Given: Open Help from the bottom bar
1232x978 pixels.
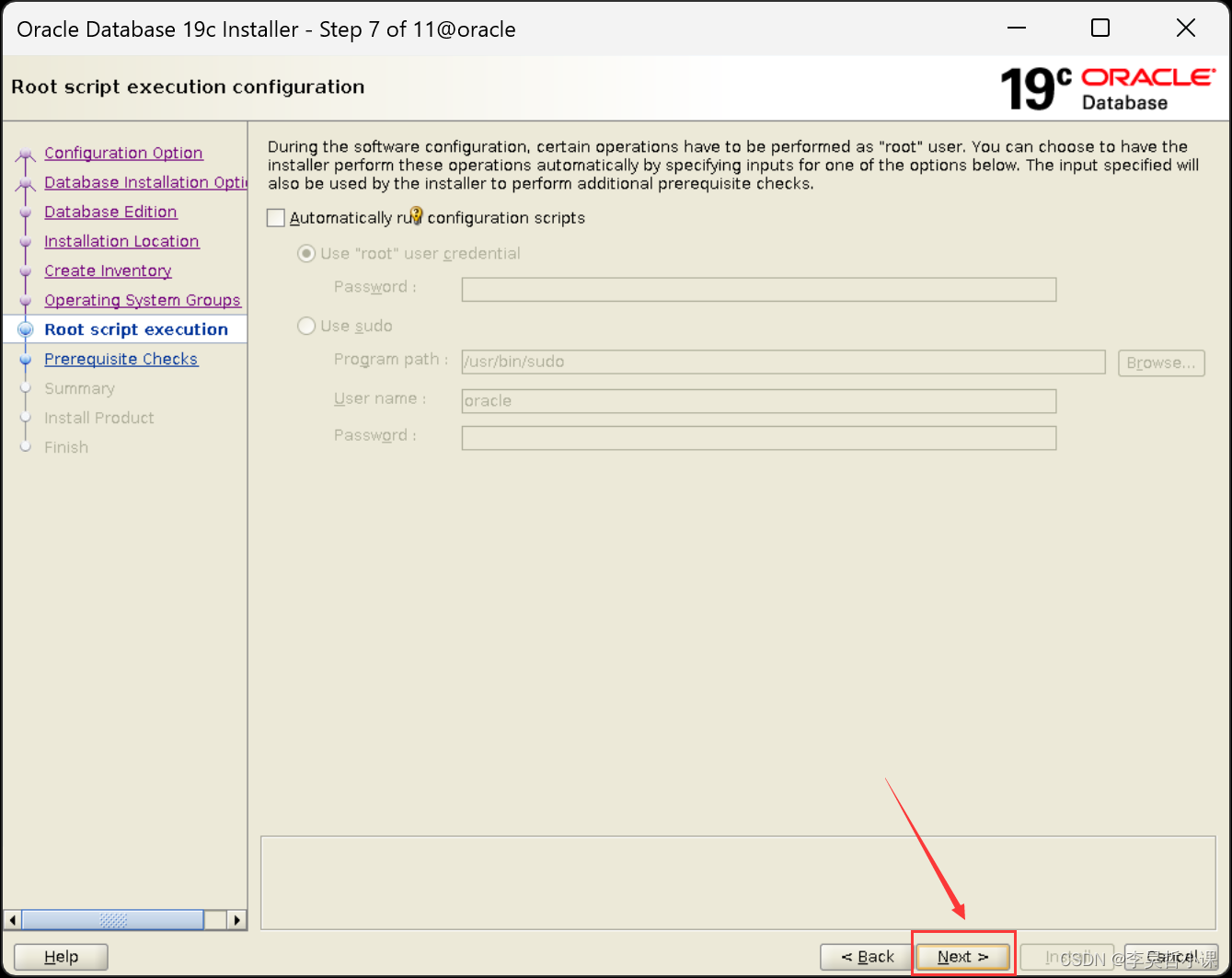Looking at the screenshot, I should tap(62, 957).
